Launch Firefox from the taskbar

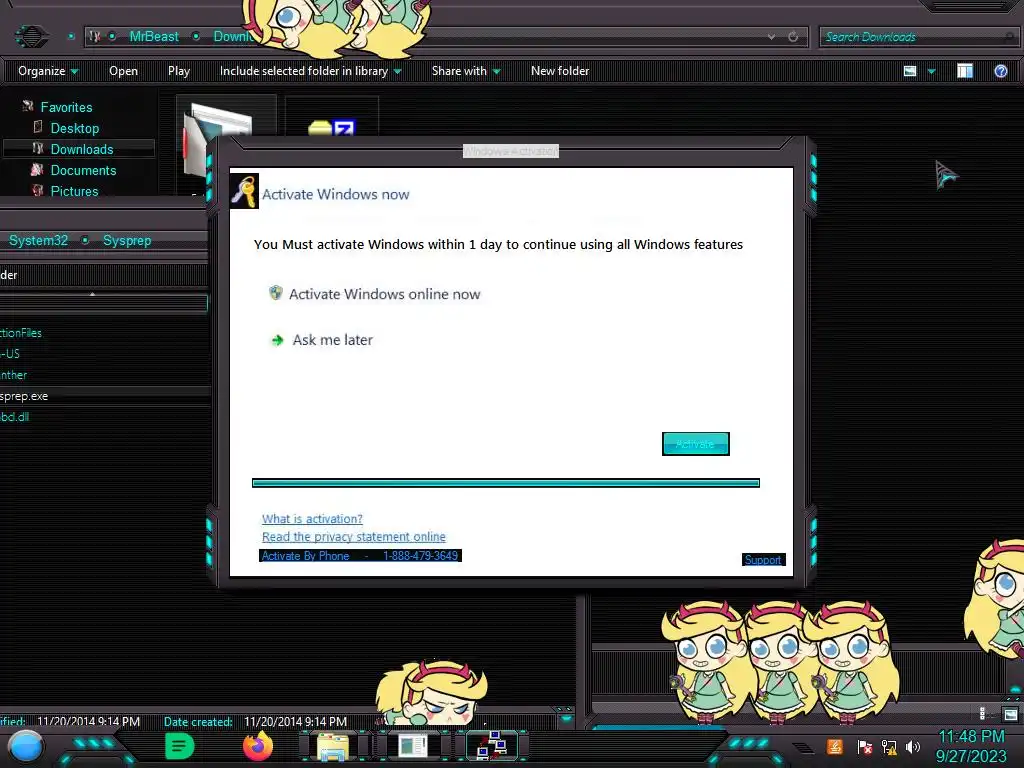click(258, 746)
